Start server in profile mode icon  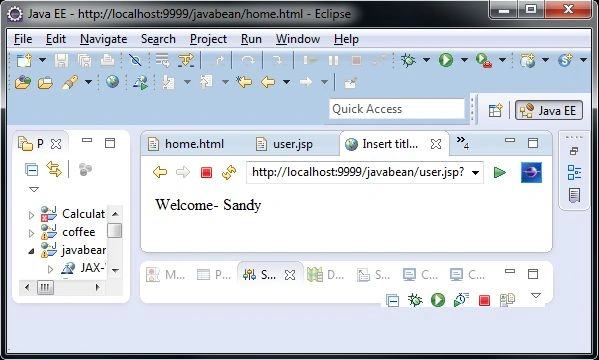461,300
